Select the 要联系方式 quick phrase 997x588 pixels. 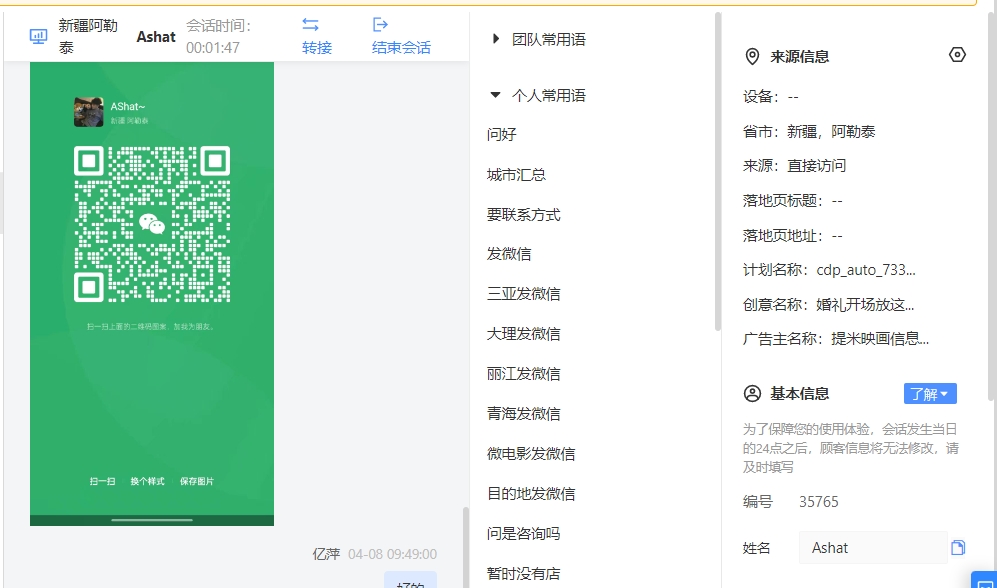[x=523, y=215]
